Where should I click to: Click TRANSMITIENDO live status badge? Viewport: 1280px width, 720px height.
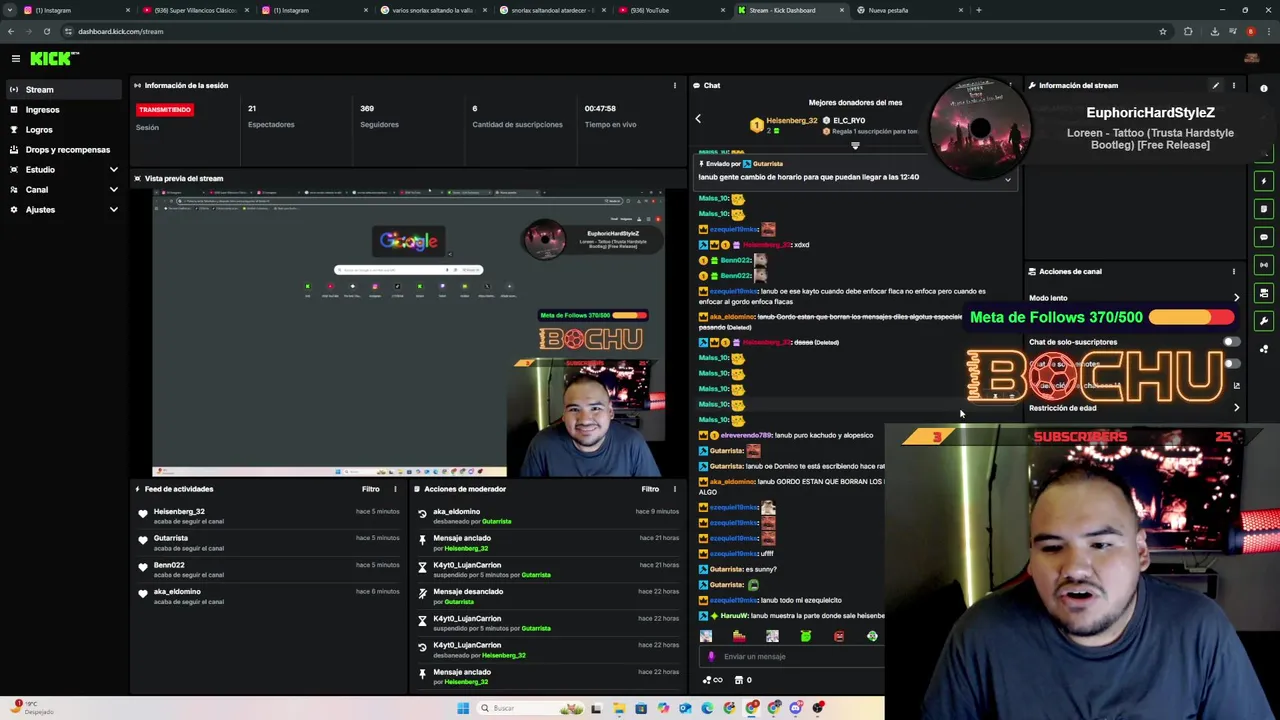[165, 109]
